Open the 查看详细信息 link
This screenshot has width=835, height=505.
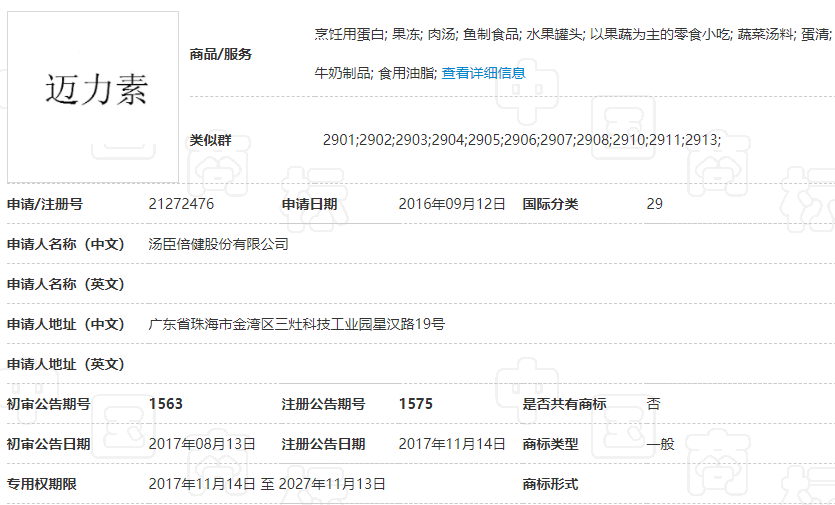[484, 73]
